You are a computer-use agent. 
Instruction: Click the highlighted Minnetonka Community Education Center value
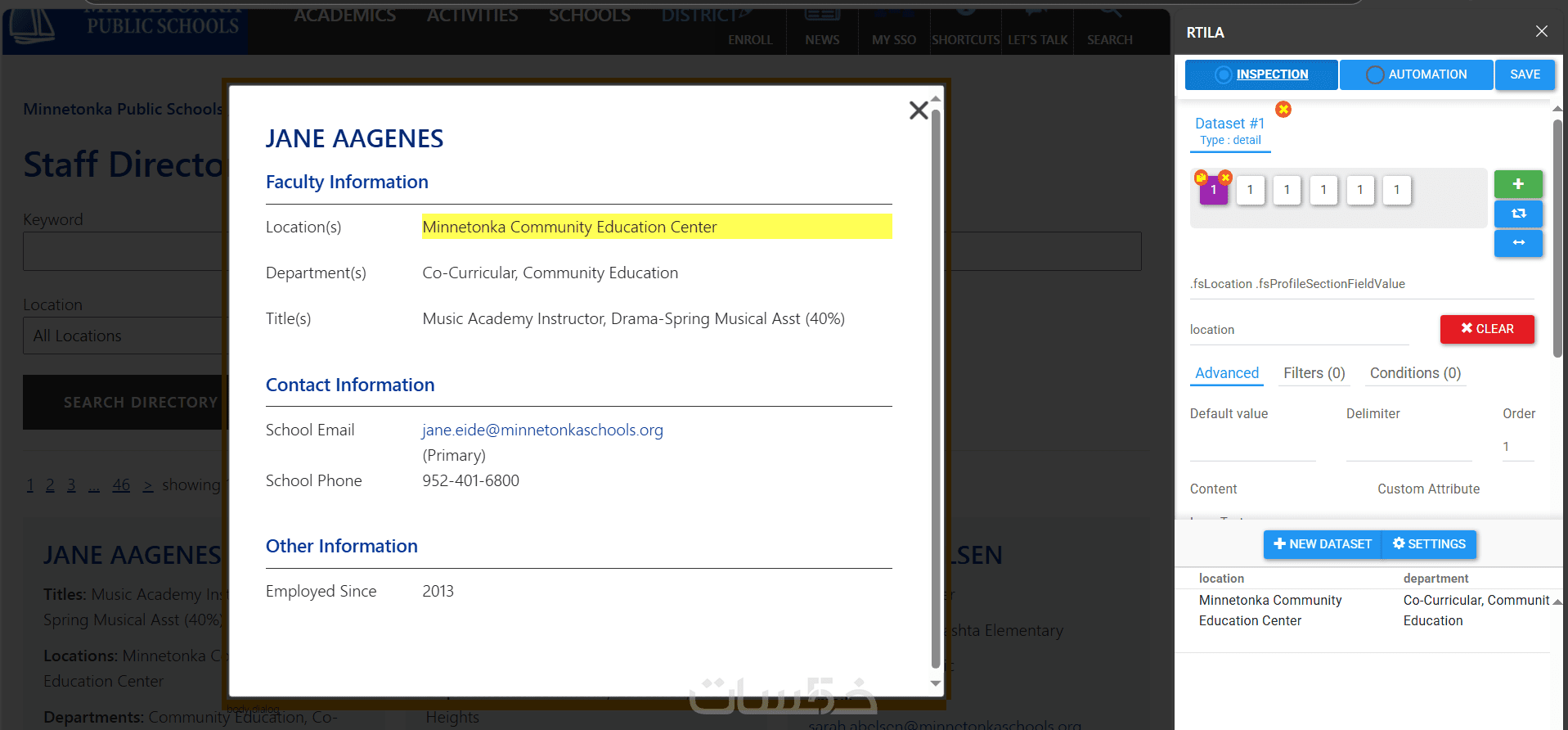pyautogui.click(x=657, y=227)
